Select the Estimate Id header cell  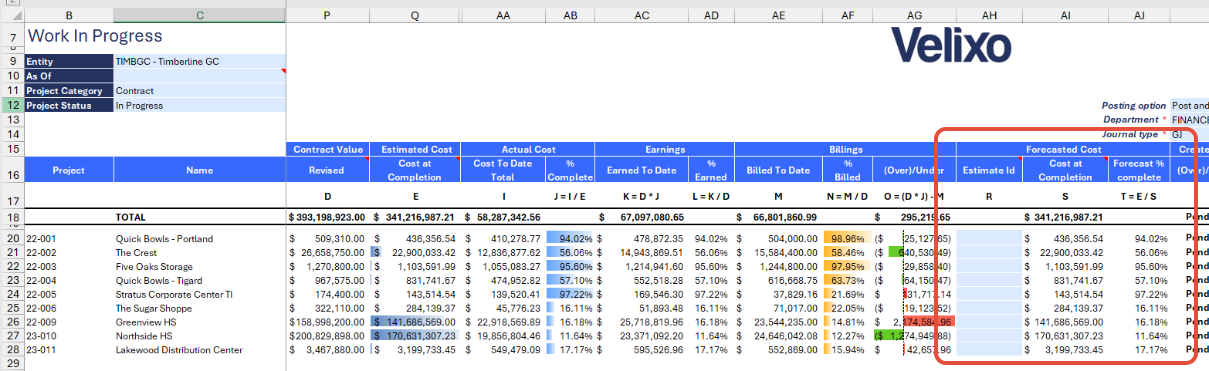(989, 170)
